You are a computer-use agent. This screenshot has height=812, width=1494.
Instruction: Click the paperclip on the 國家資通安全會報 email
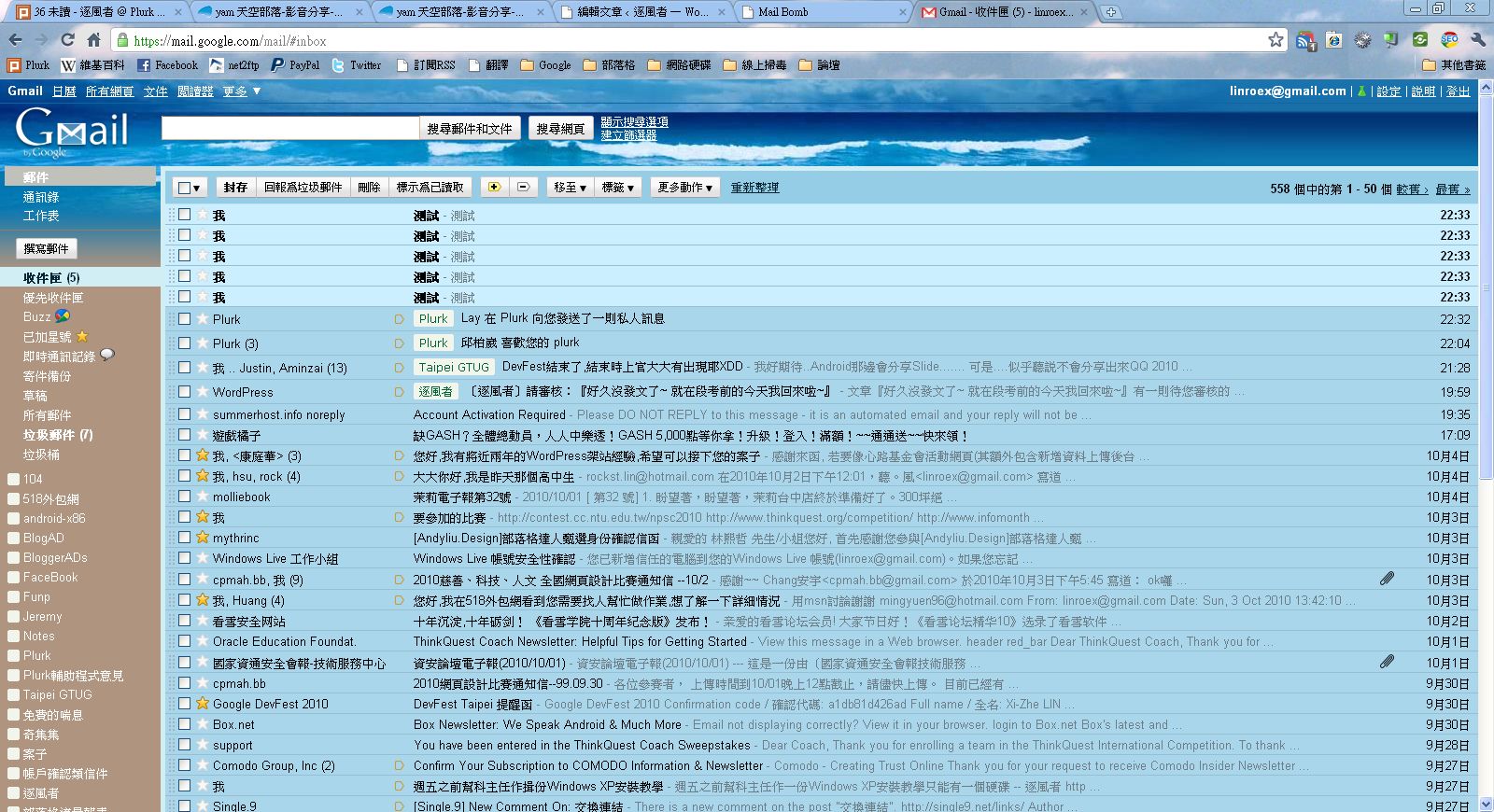click(1387, 662)
